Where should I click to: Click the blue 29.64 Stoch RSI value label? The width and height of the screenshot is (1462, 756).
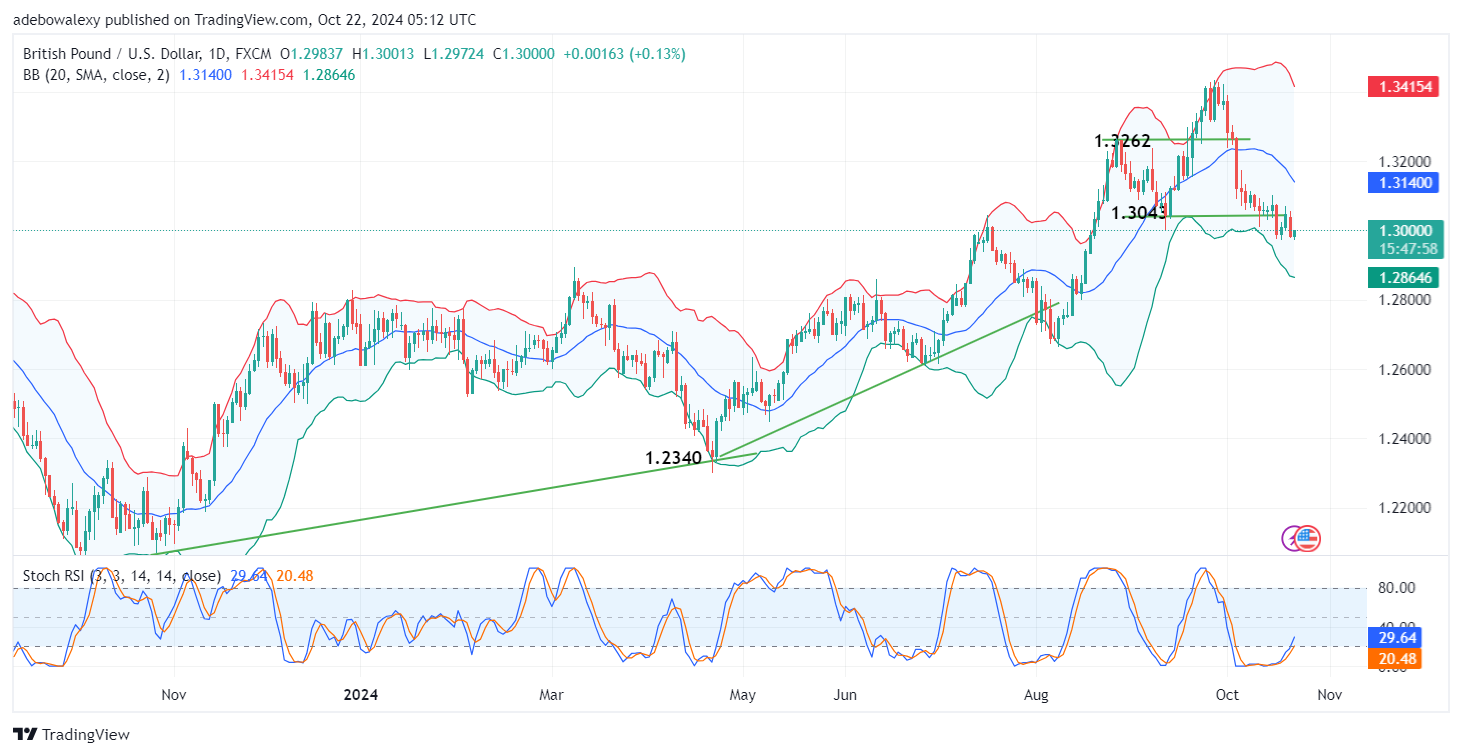pyautogui.click(x=1393, y=636)
